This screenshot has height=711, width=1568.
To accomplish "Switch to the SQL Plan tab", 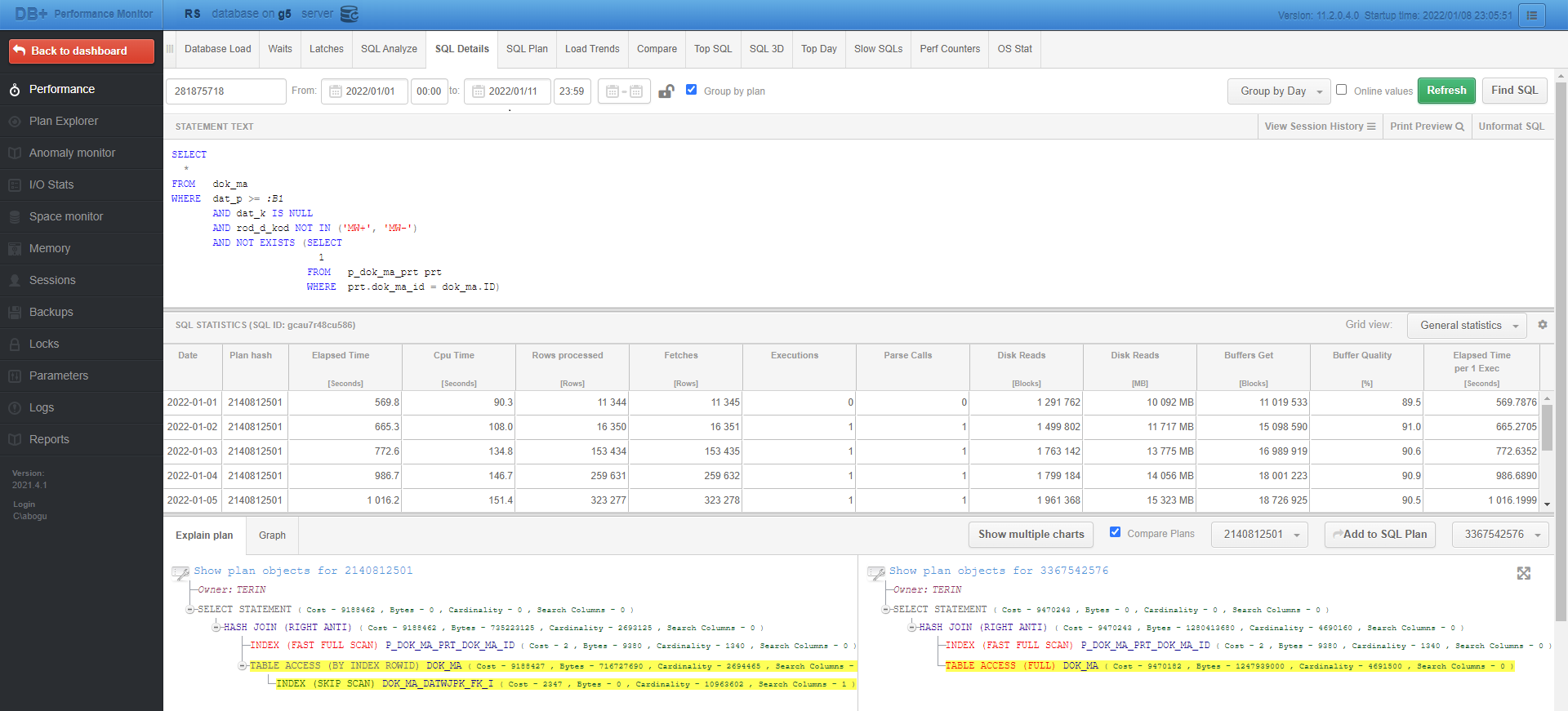I will pos(527,49).
